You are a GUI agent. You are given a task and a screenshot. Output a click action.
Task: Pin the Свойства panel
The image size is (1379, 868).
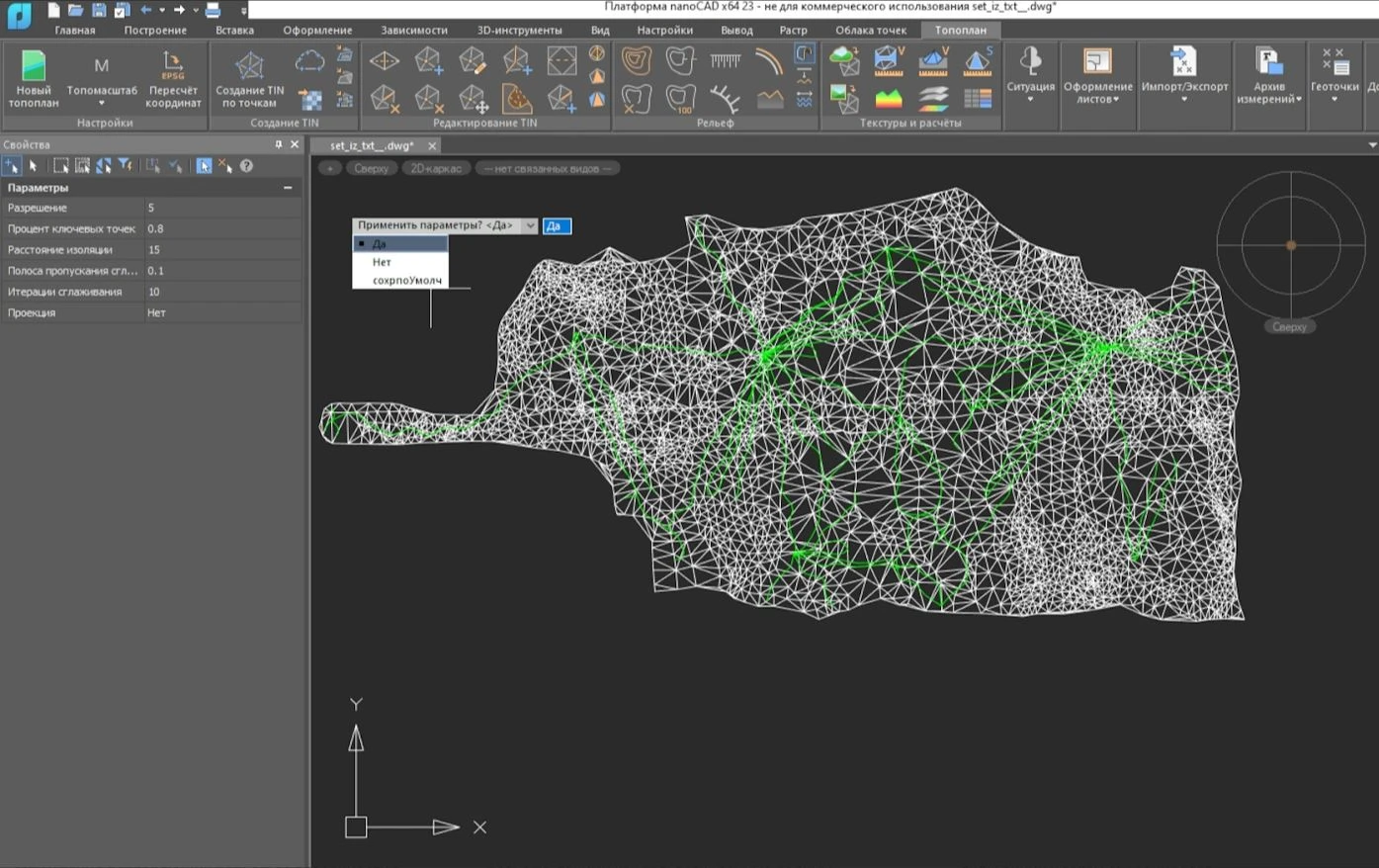point(278,144)
